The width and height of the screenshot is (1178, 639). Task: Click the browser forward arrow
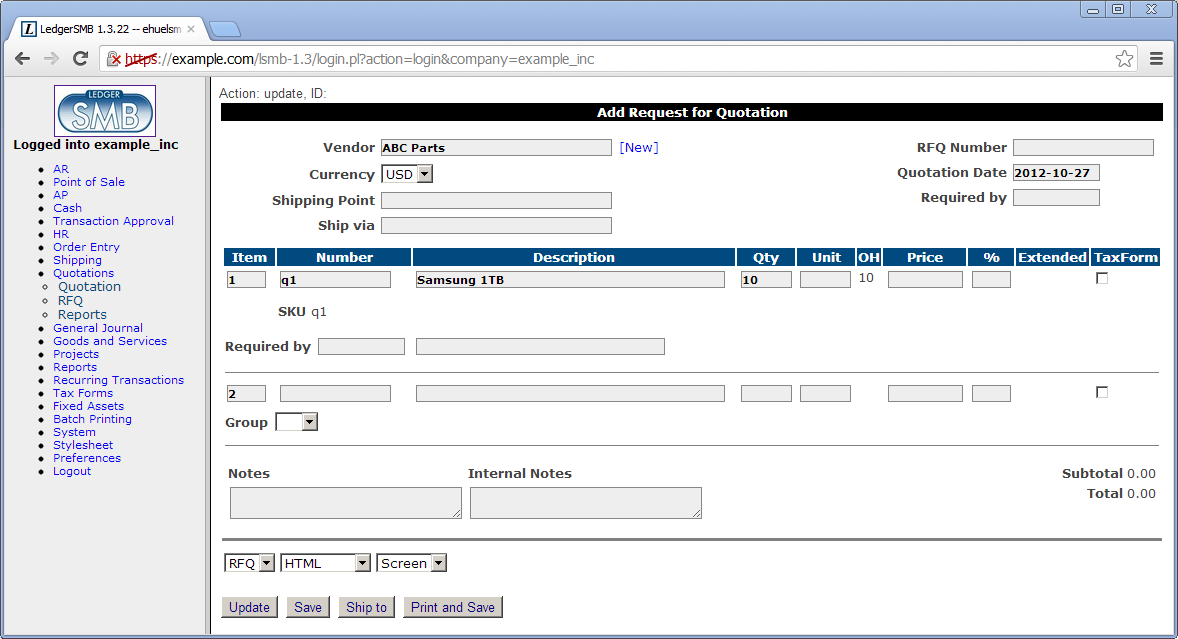pos(51,59)
